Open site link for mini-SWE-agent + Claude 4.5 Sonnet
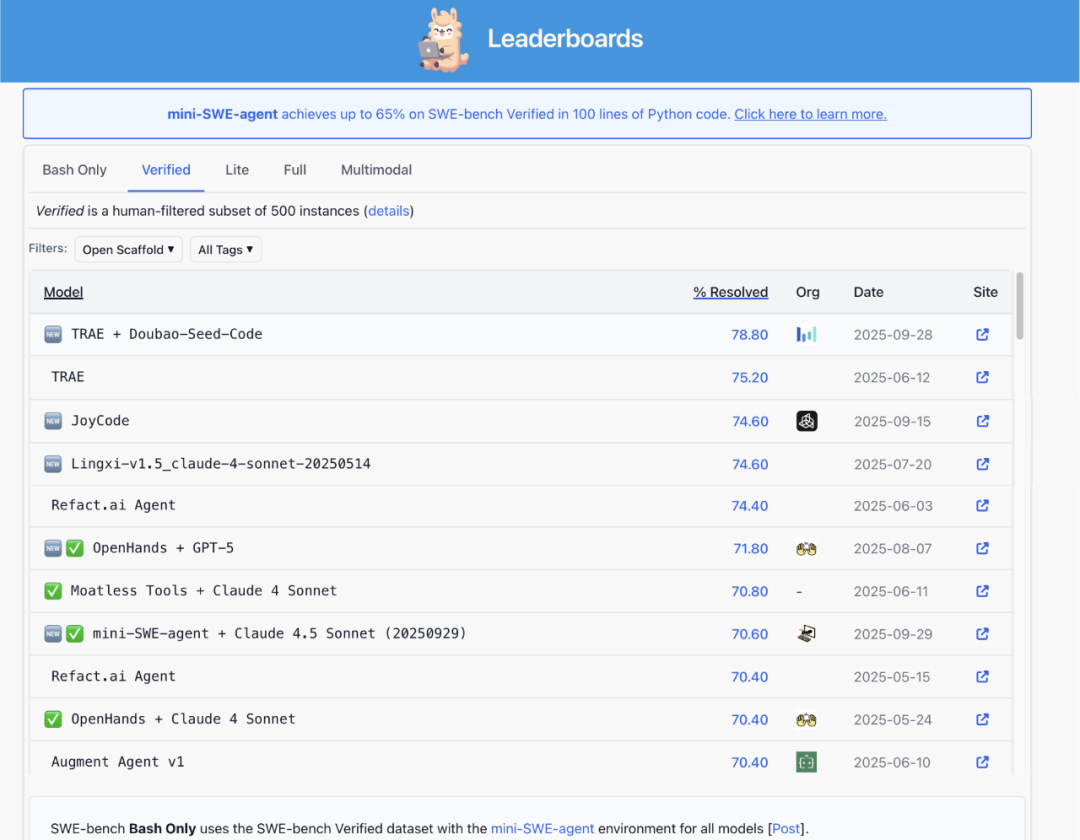 click(x=982, y=633)
